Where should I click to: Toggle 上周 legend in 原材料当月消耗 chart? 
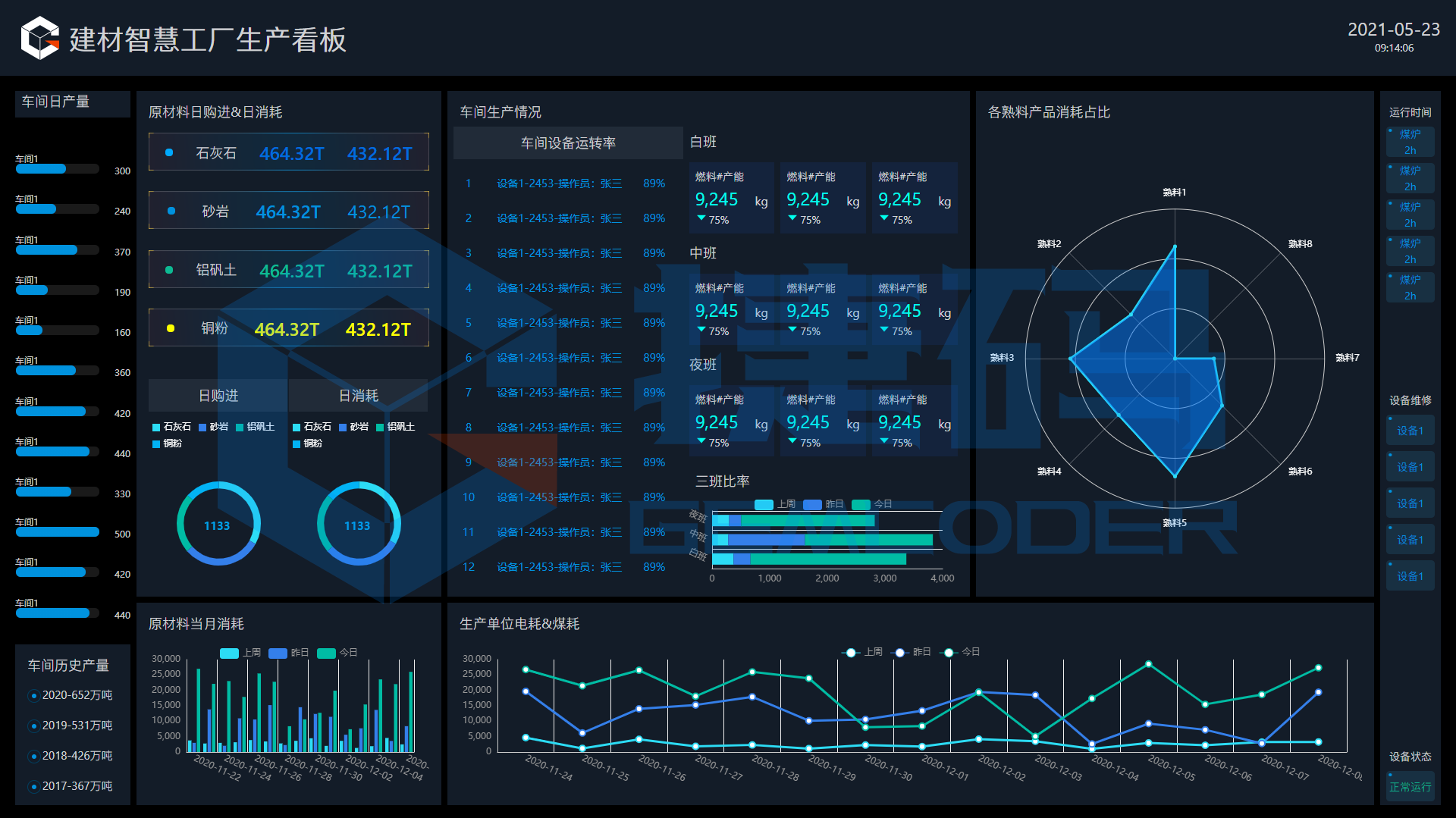click(229, 653)
